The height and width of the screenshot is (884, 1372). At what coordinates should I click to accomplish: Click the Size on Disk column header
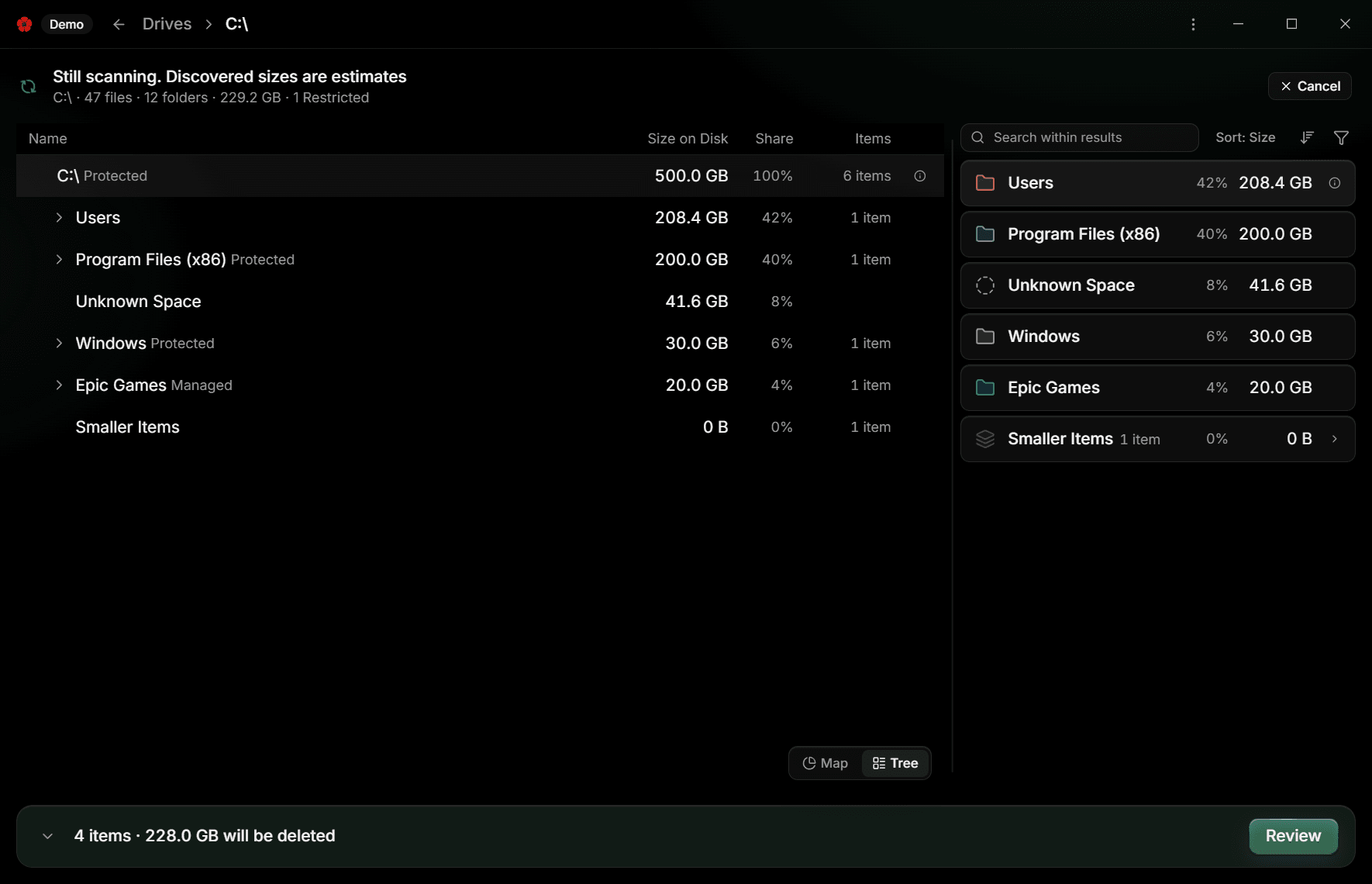[688, 139]
